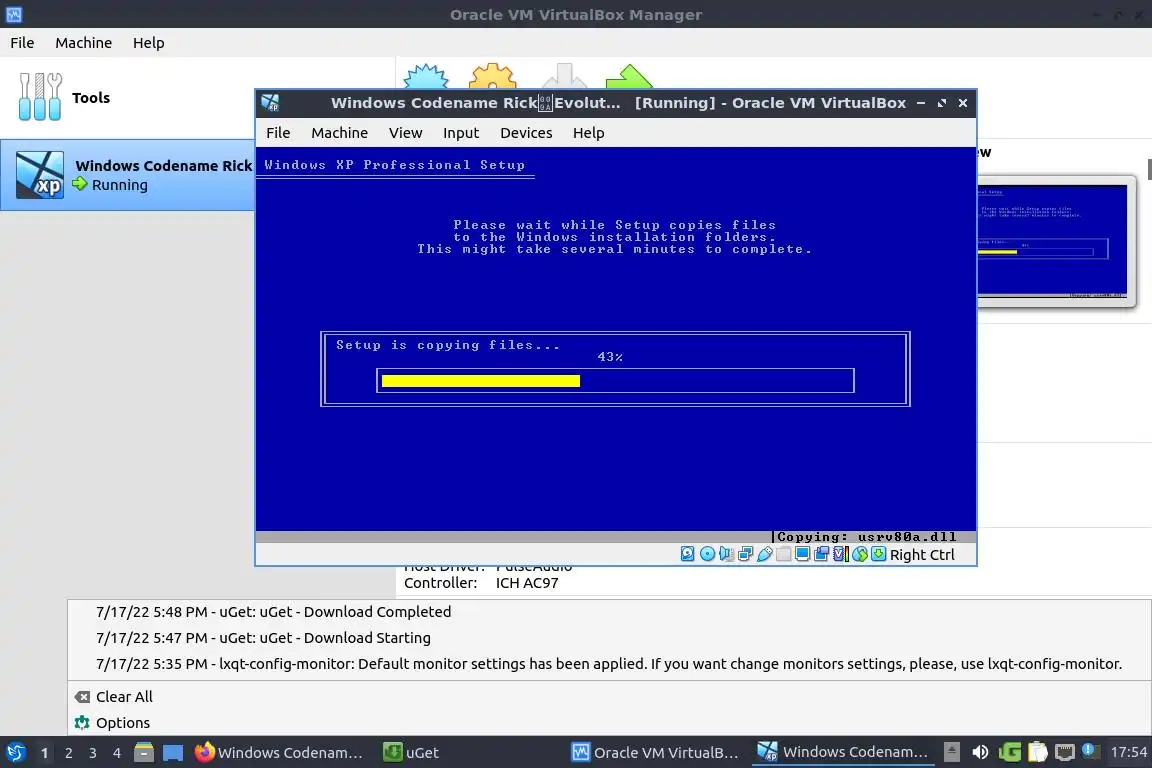The width and height of the screenshot is (1152, 768).
Task: Switch to the uGet window in the taskbar
Action: pos(411,752)
